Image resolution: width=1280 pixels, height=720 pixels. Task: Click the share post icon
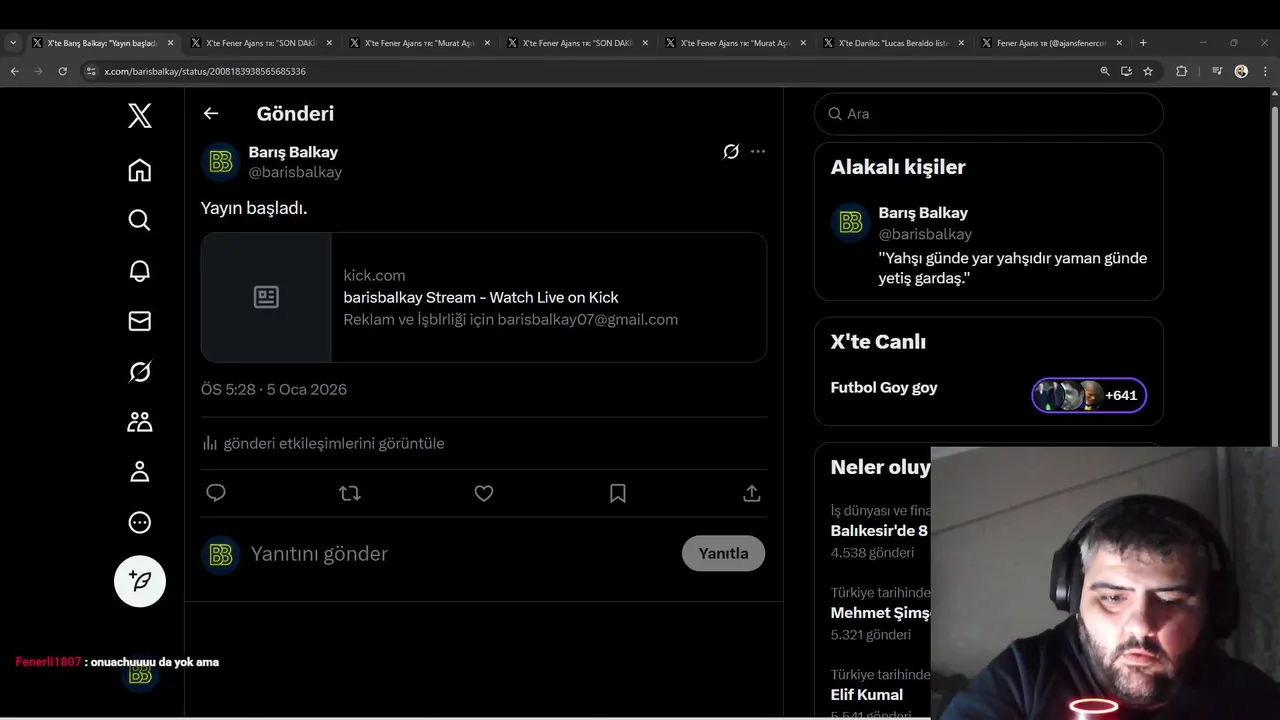coord(752,493)
